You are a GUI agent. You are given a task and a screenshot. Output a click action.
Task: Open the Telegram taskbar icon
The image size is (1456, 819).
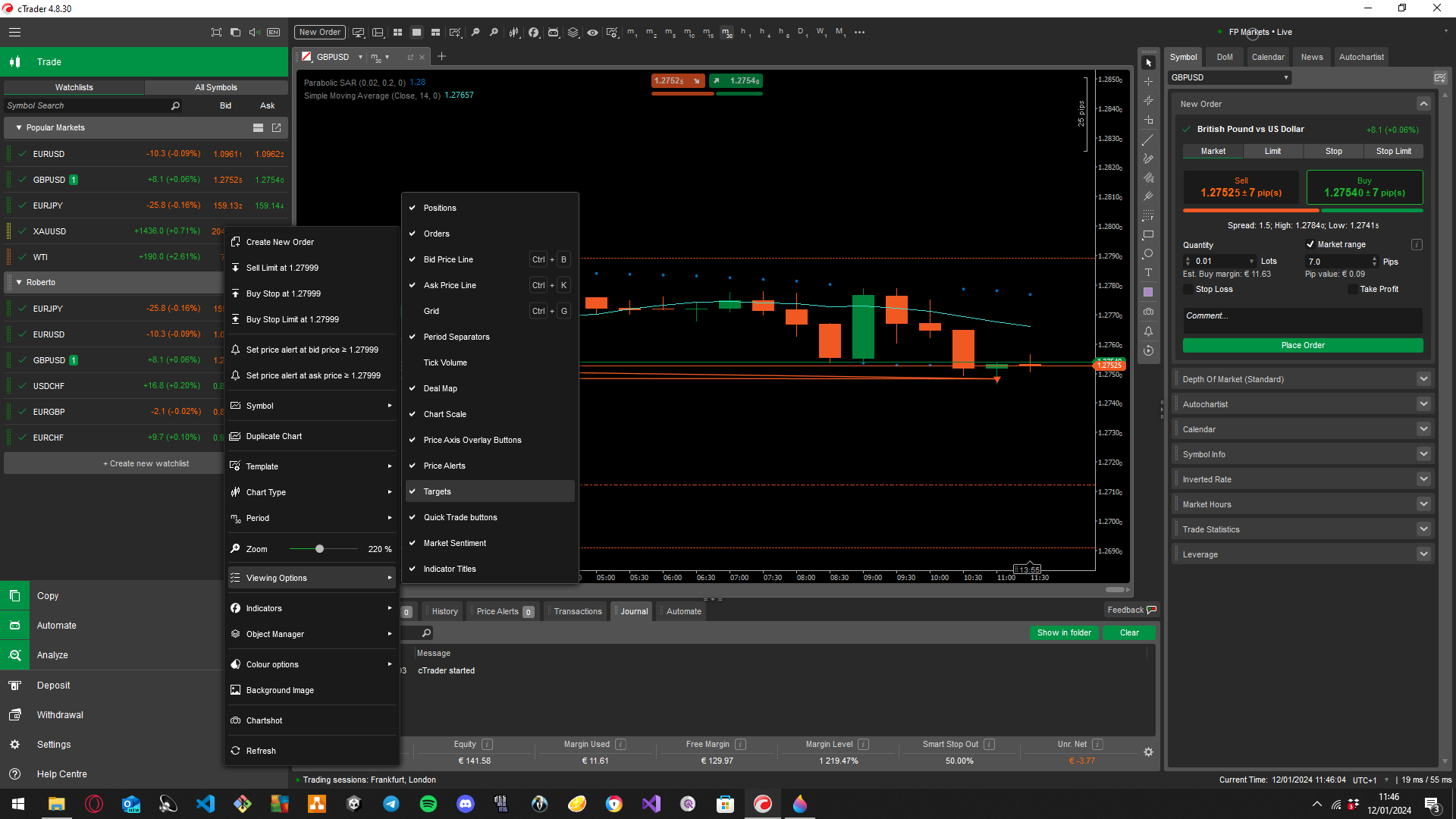[391, 804]
